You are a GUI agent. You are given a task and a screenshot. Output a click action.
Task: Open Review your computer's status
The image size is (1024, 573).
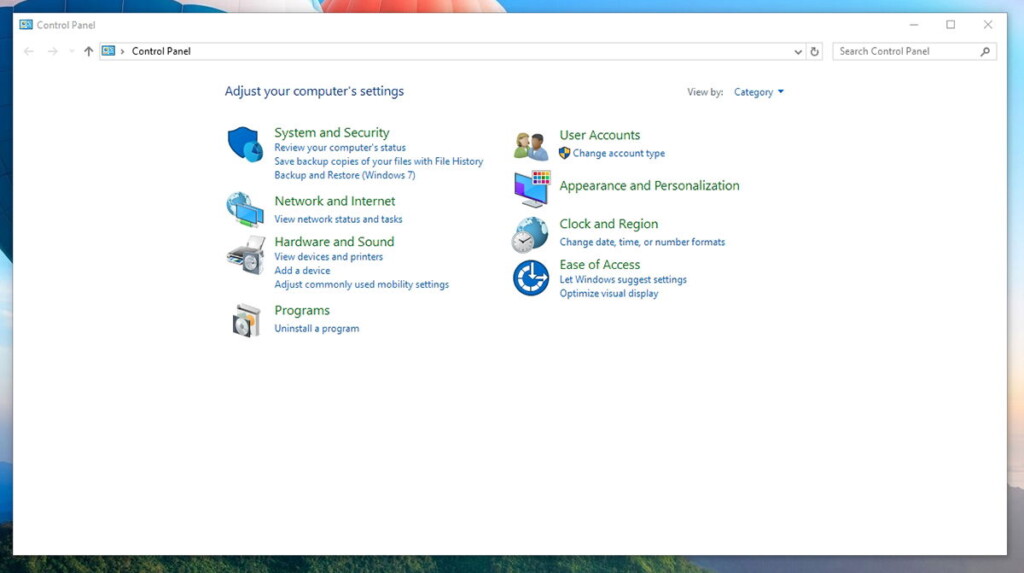click(340, 148)
